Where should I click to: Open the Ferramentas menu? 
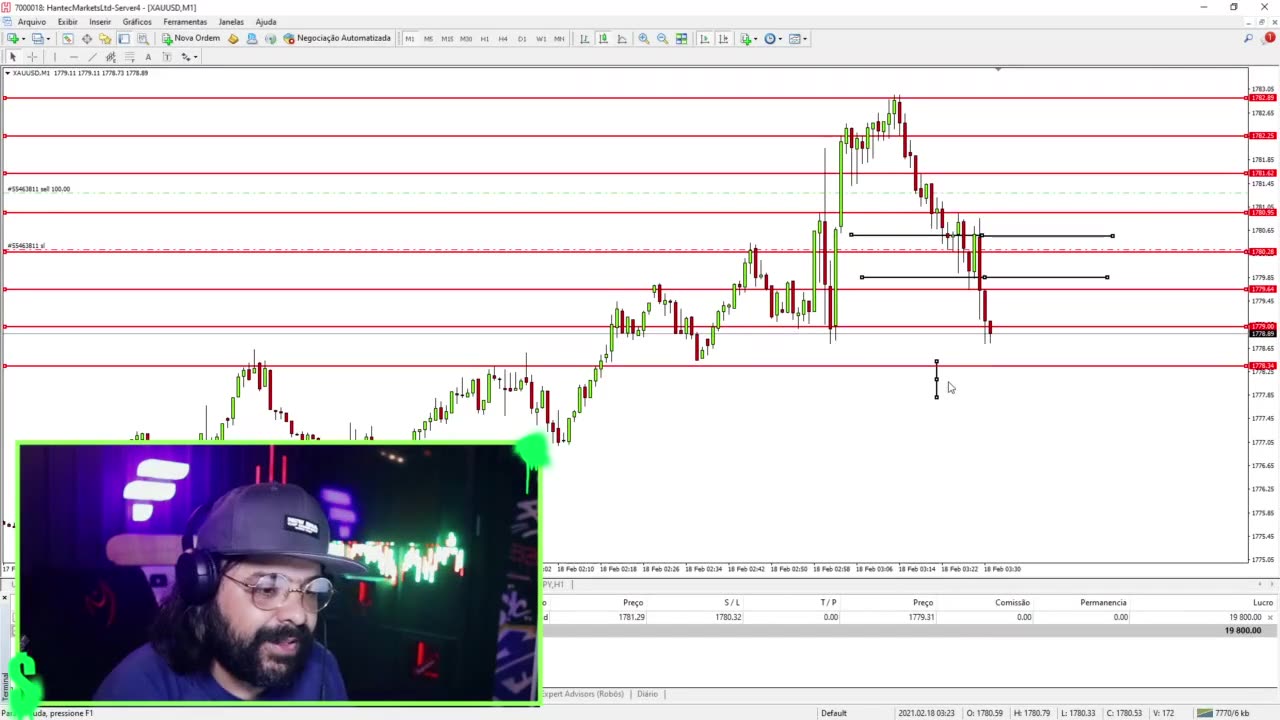[185, 21]
